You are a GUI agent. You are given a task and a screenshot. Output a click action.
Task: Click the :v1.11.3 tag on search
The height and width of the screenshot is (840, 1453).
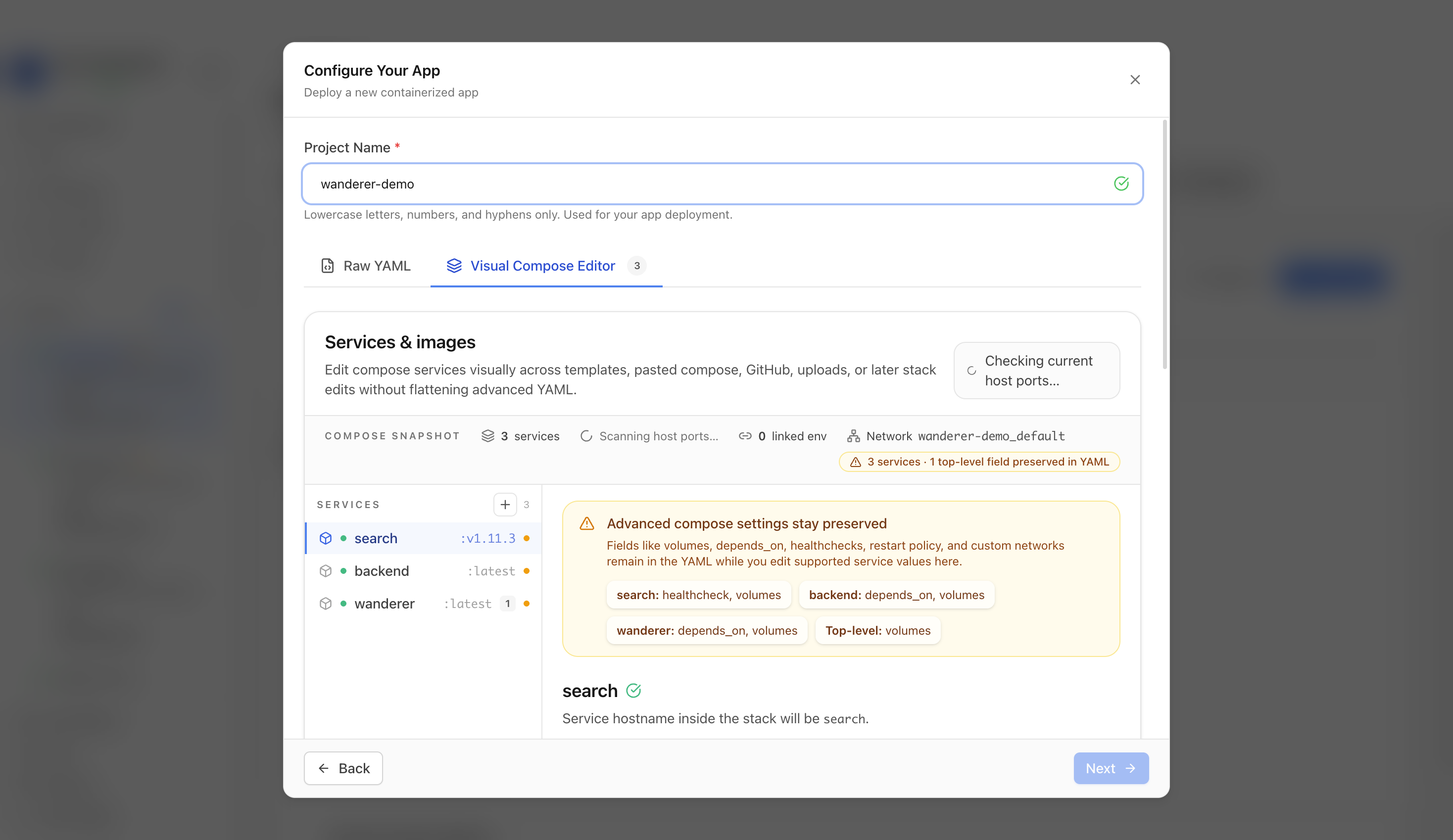(x=488, y=538)
